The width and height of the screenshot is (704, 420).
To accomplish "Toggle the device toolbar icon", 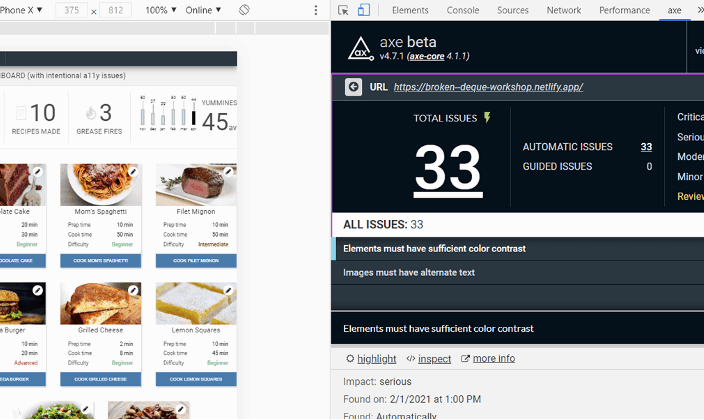I will (363, 10).
